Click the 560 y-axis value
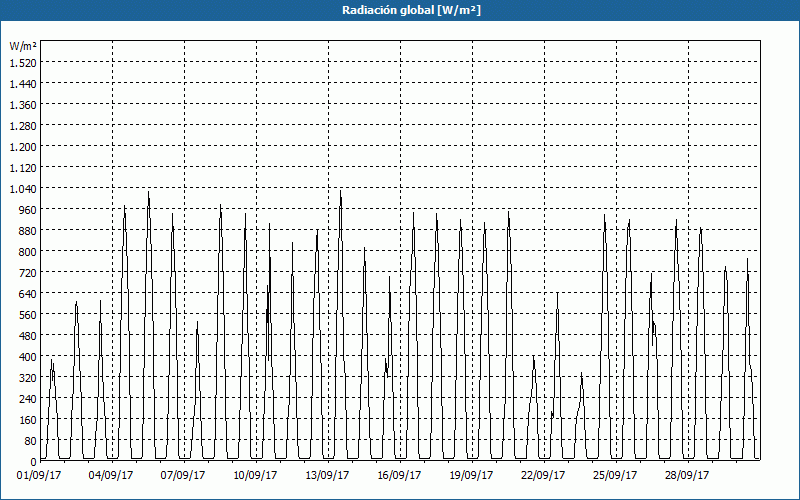The image size is (800, 500). point(28,315)
